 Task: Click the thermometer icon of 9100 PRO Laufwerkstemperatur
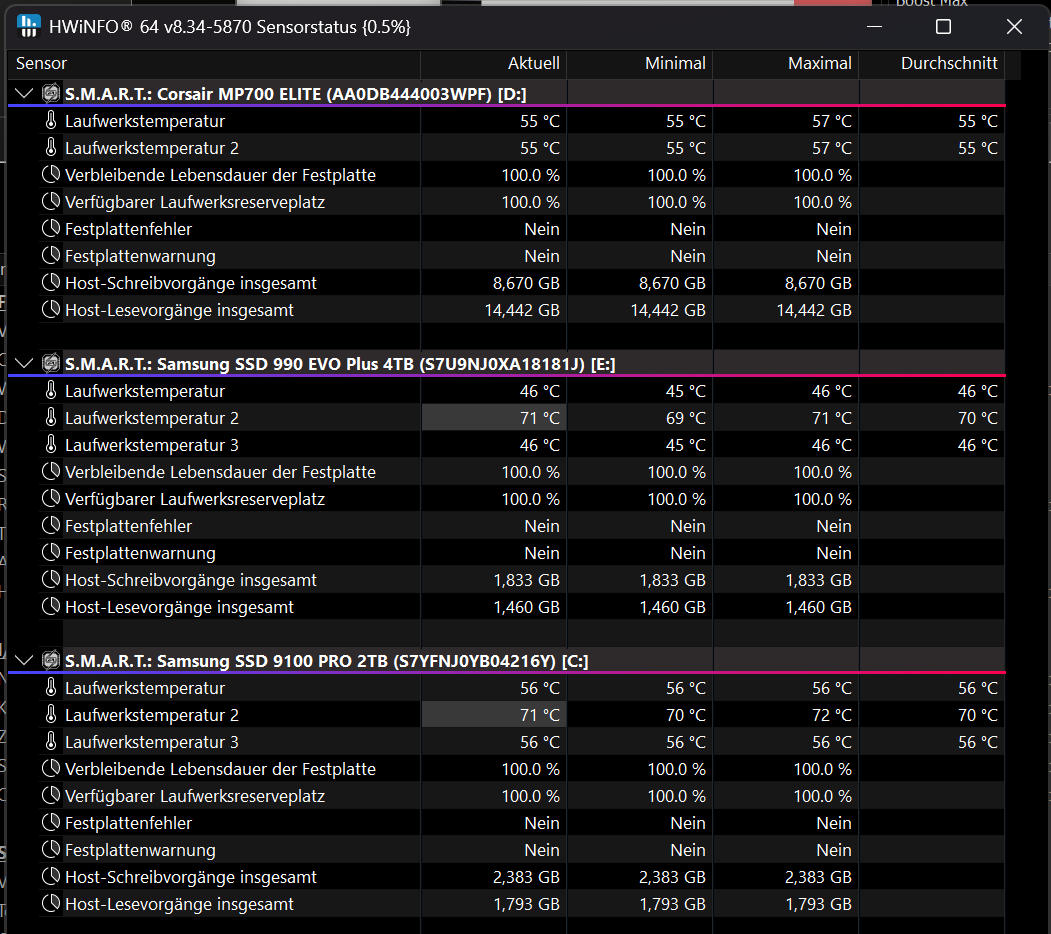[51, 688]
